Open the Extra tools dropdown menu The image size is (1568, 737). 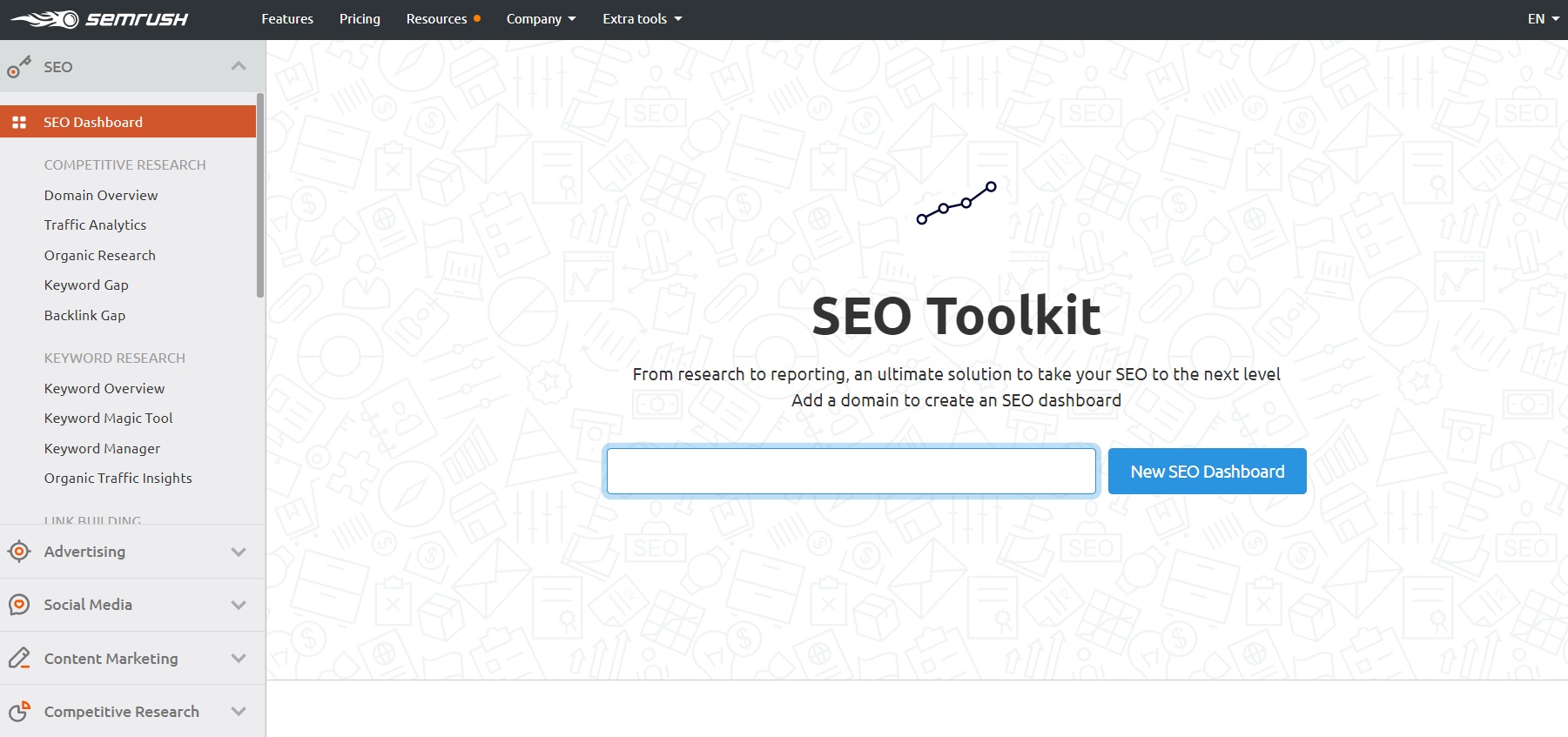click(x=643, y=19)
